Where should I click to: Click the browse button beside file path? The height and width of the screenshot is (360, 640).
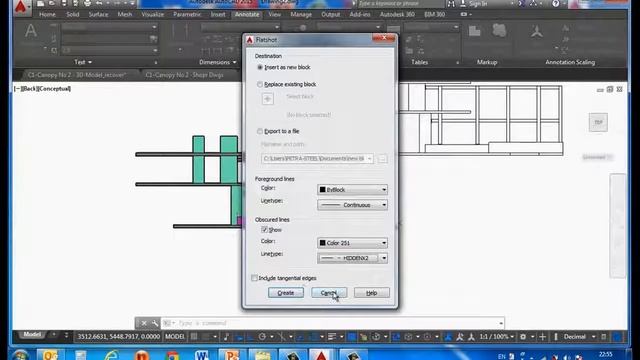point(382,158)
